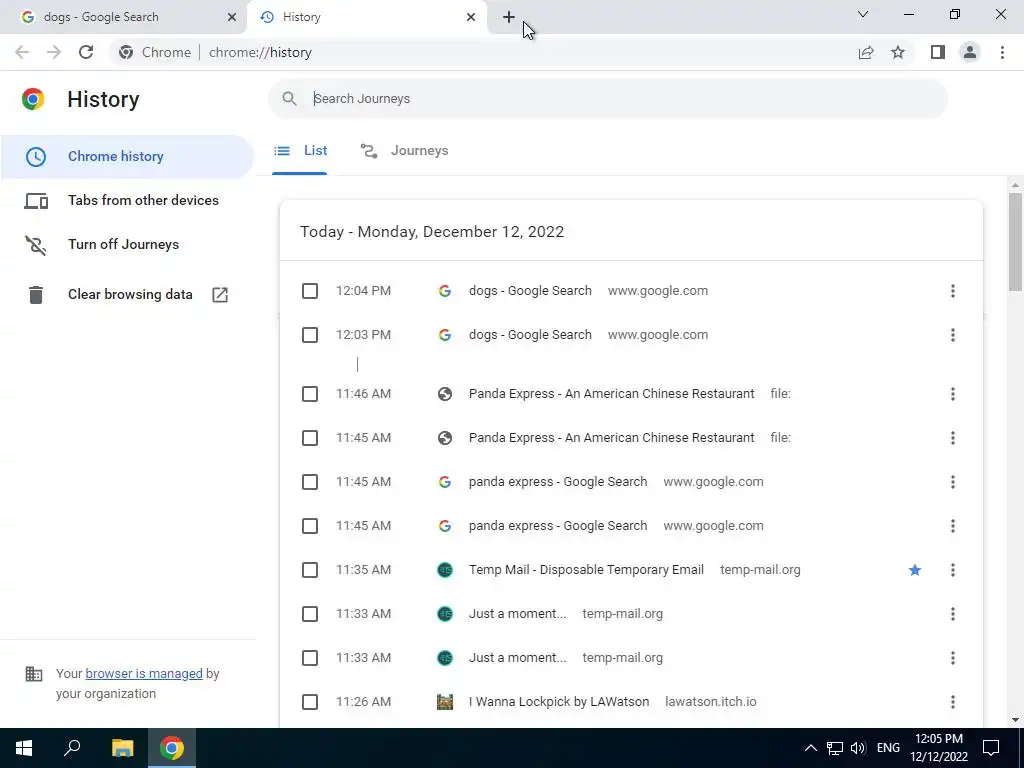The height and width of the screenshot is (768, 1024).
Task: Open the 12:04 PM dogs - Google Search link
Action: [530, 291]
